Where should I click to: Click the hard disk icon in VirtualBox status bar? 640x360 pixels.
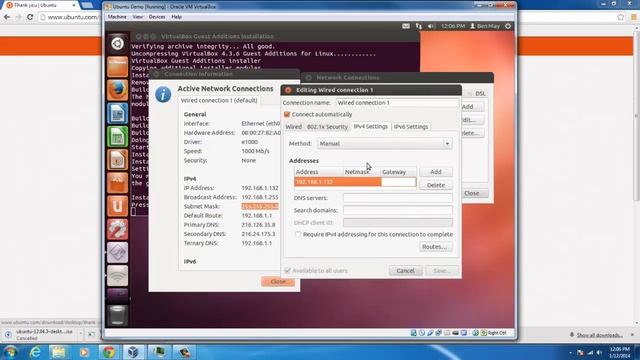[413, 333]
